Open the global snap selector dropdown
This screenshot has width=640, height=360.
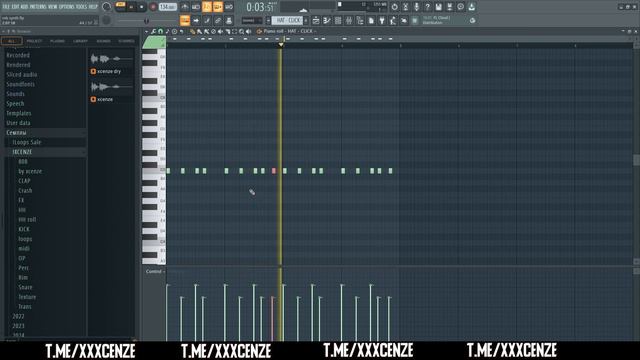coord(251,20)
